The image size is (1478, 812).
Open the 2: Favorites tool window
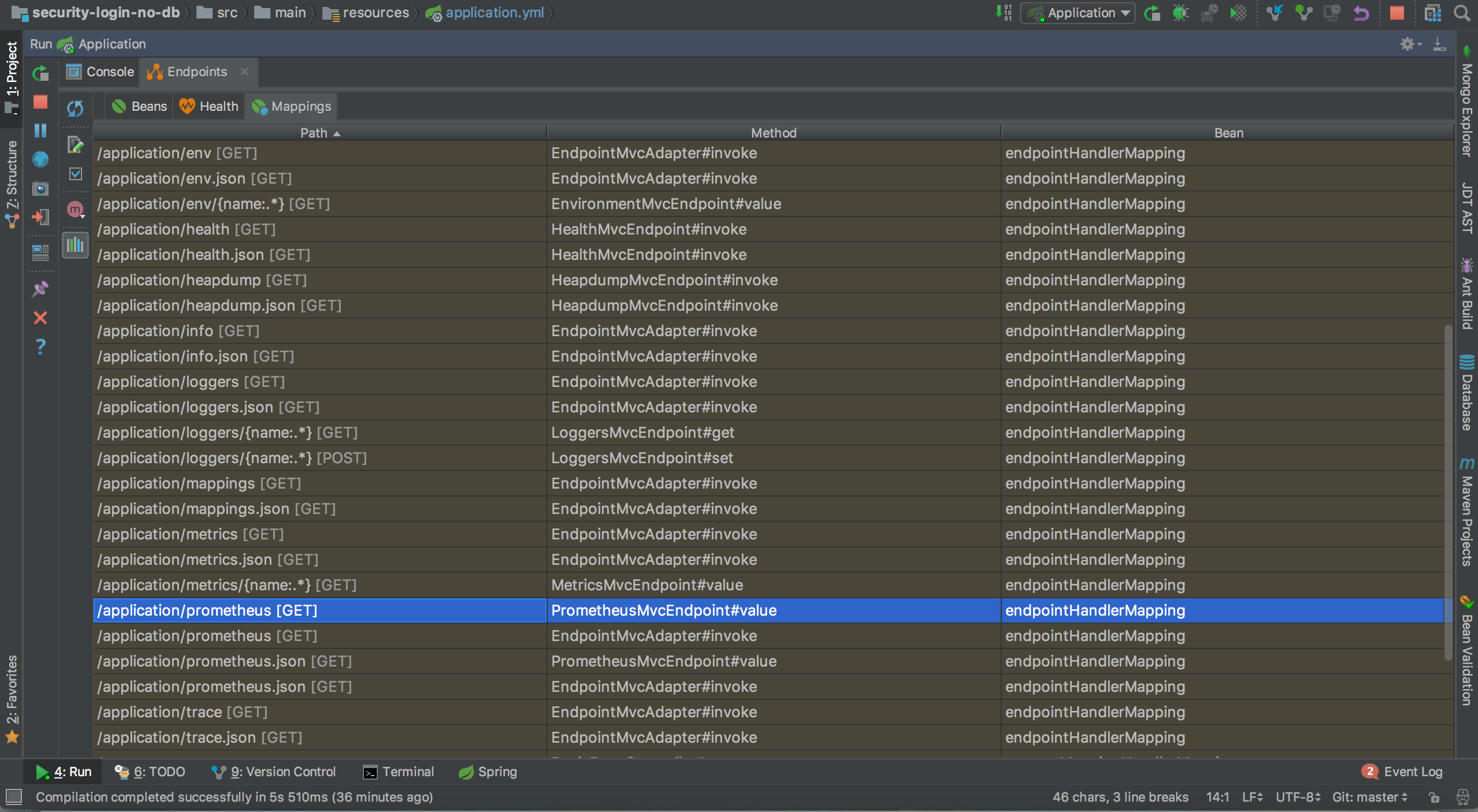pos(12,699)
